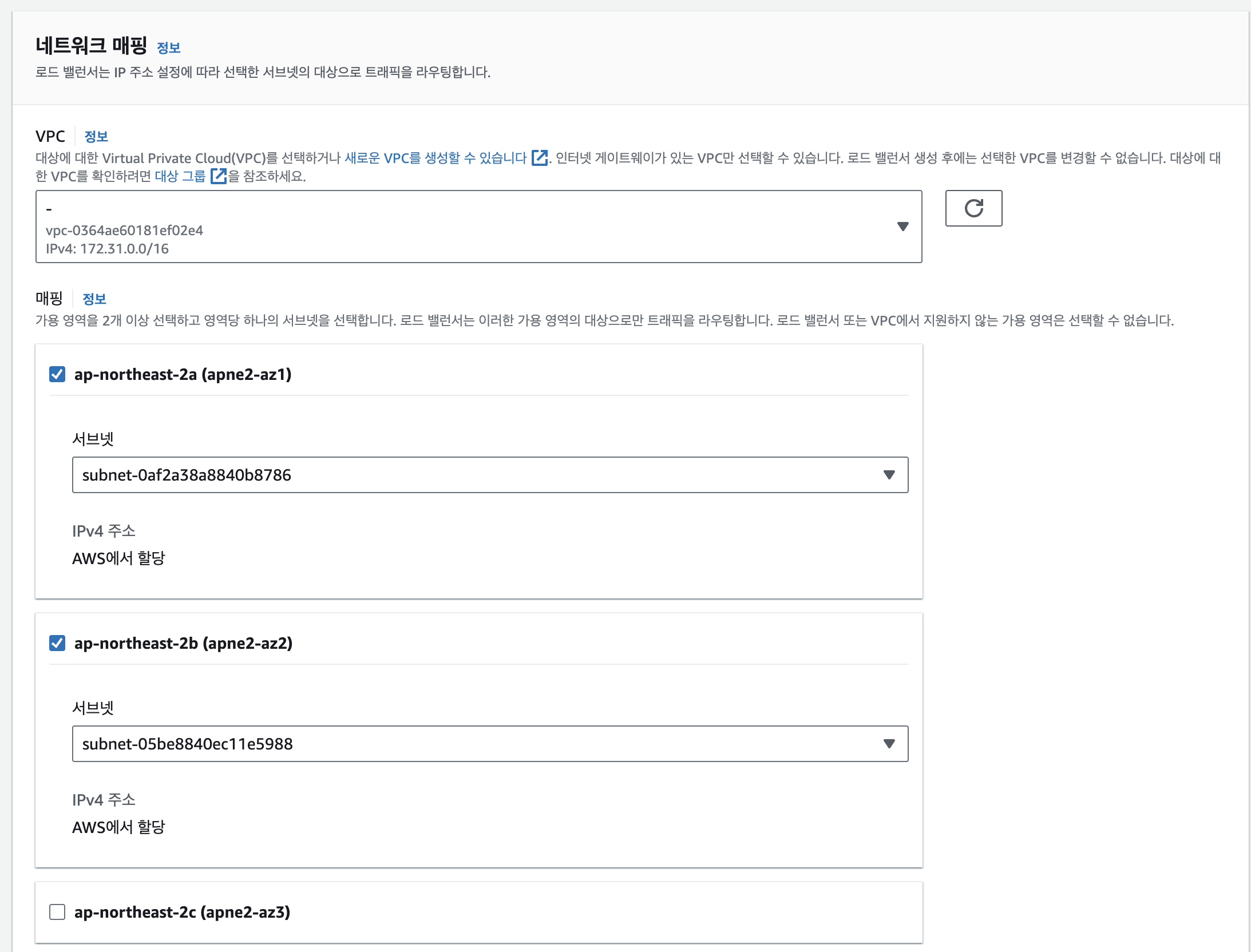
Task: Click ap-northeast-2b (apne2-az2) label text
Action: (183, 643)
